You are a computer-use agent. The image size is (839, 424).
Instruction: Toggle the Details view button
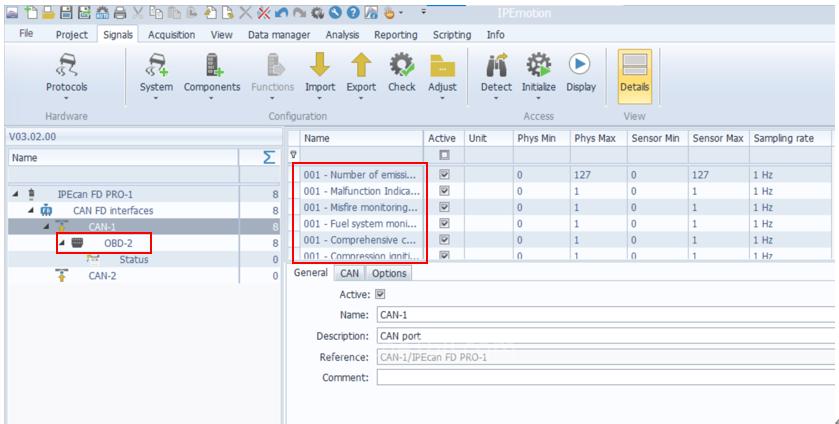(633, 72)
